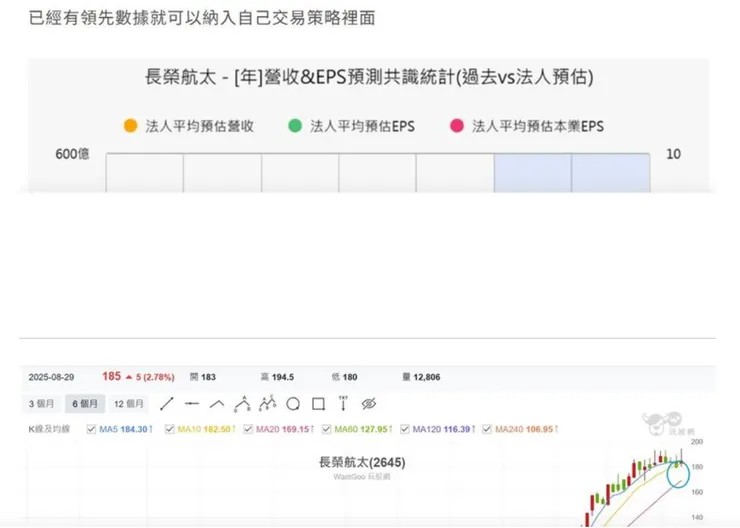Select the horizontal line drawing tool
This screenshot has width=740, height=528.
(x=192, y=404)
